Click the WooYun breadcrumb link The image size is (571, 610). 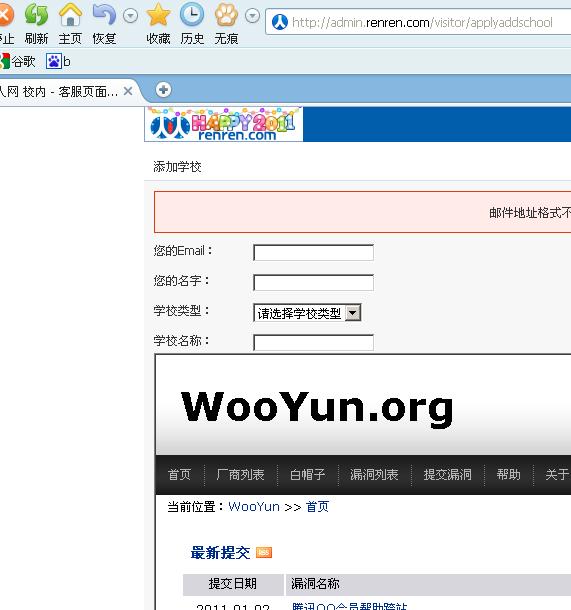[x=254, y=507]
